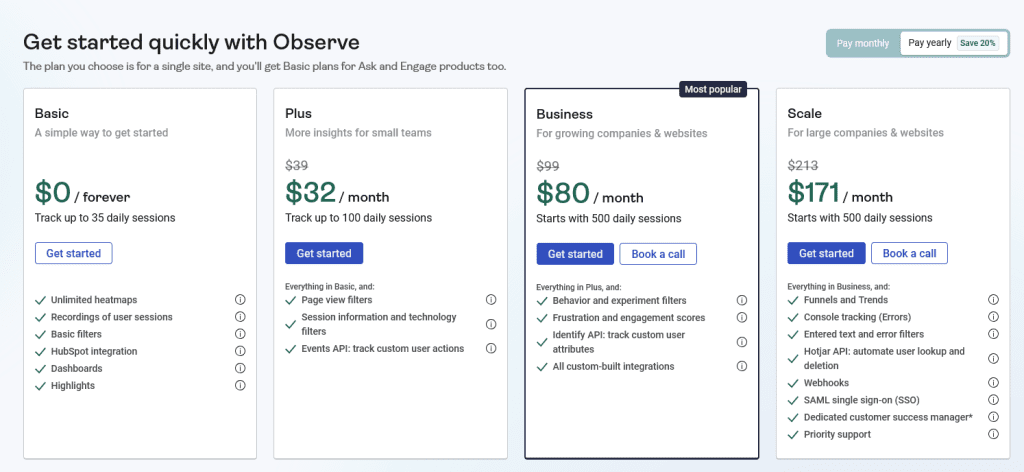Show info for Events API custom actions
The width and height of the screenshot is (1024, 472).
pyautogui.click(x=491, y=349)
